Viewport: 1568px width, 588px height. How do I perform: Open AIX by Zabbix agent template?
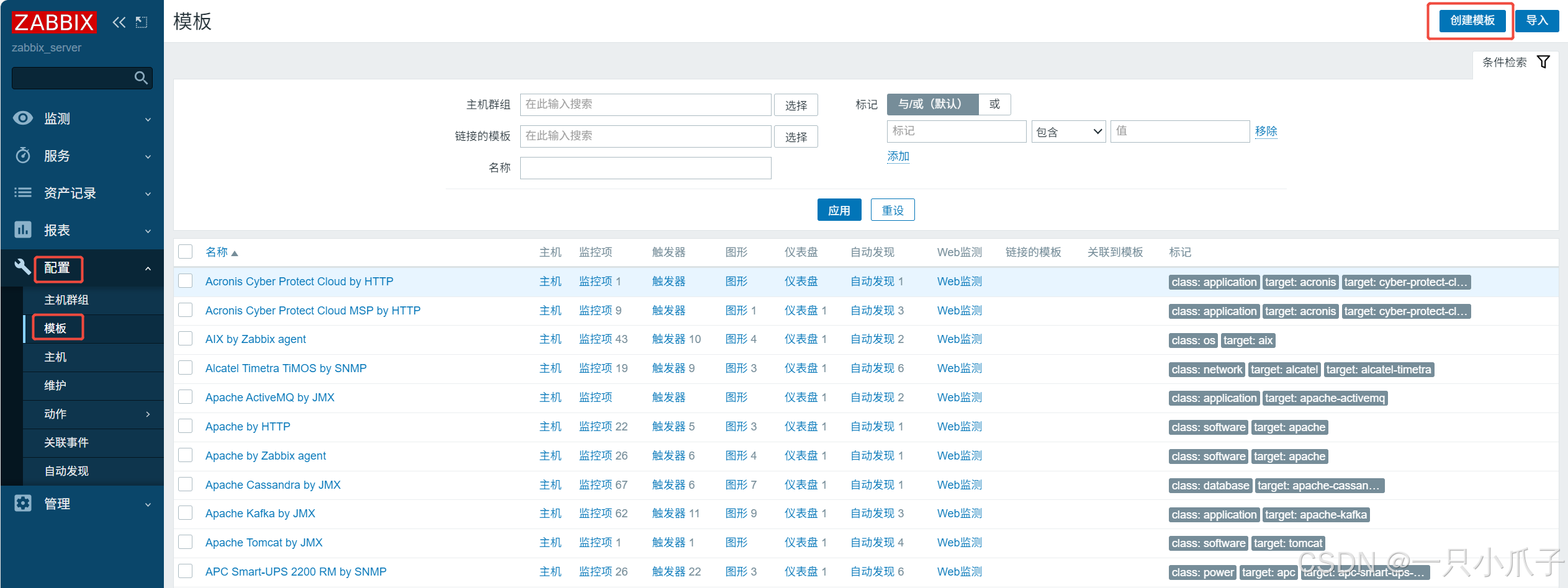coord(256,339)
